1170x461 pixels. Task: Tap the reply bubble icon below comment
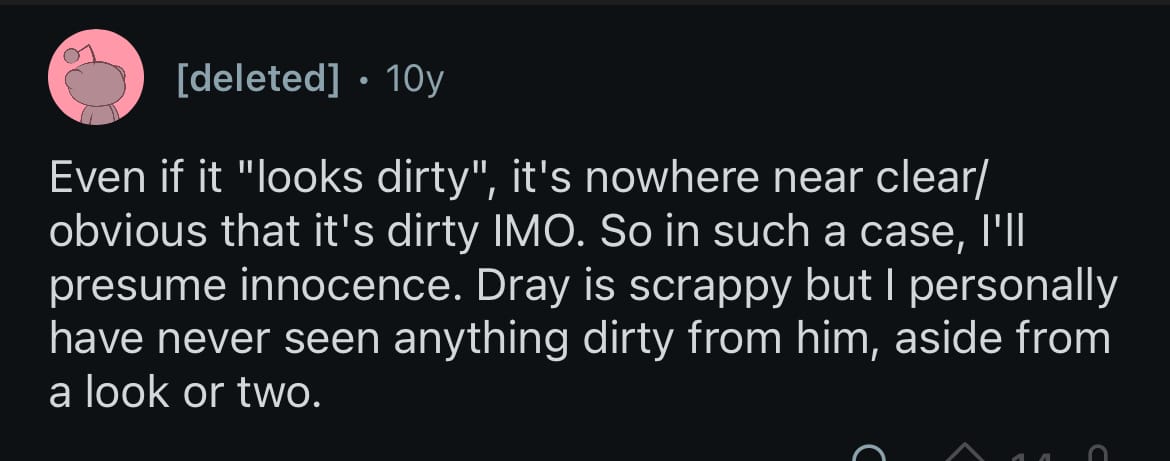point(871,455)
